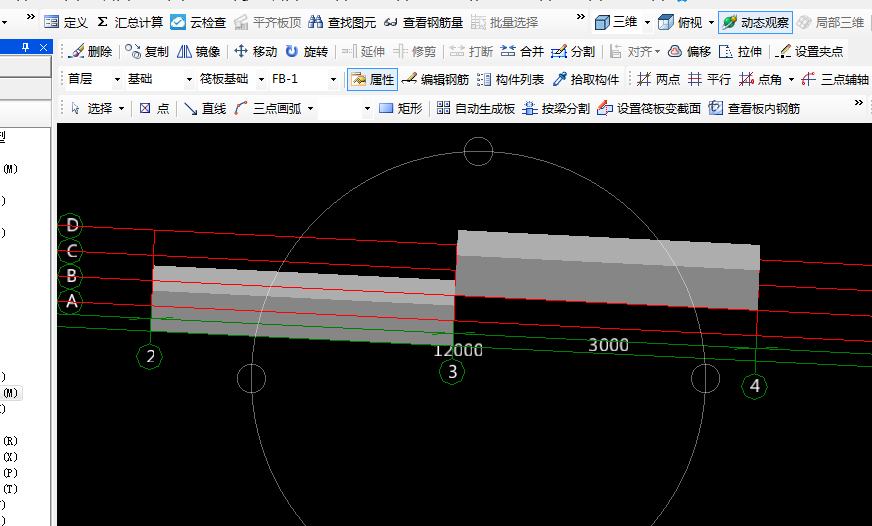Click the 3000 dimension label
Image resolution: width=872 pixels, height=526 pixels.
608,345
